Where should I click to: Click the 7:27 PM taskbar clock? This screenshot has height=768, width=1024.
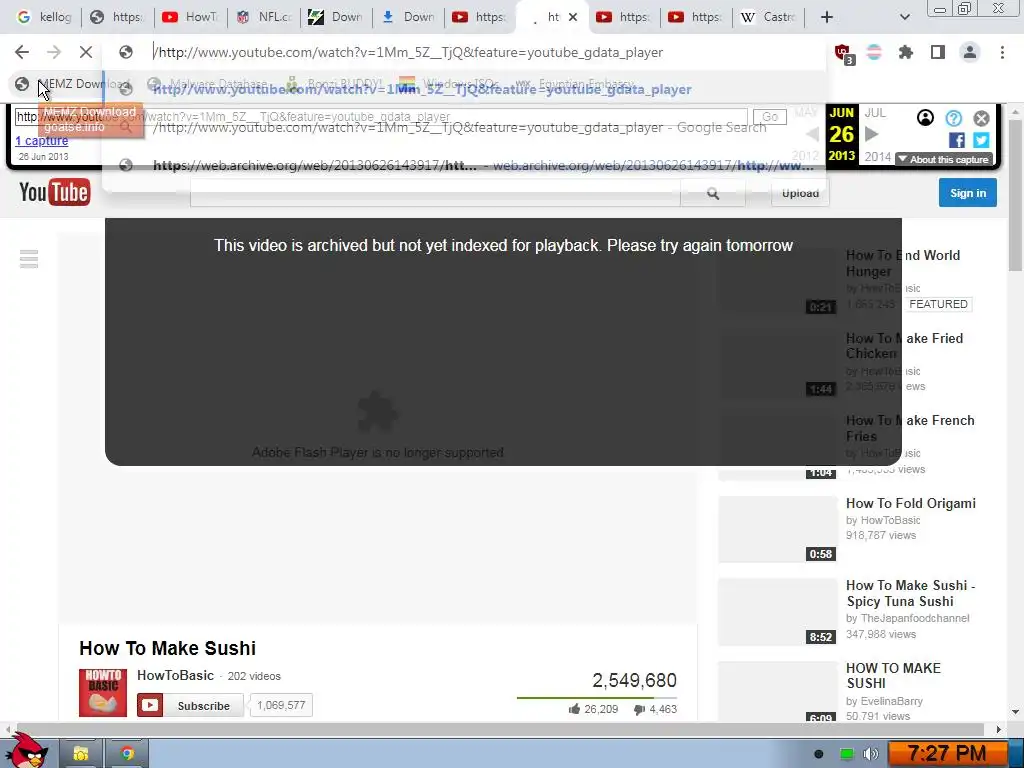click(x=948, y=754)
